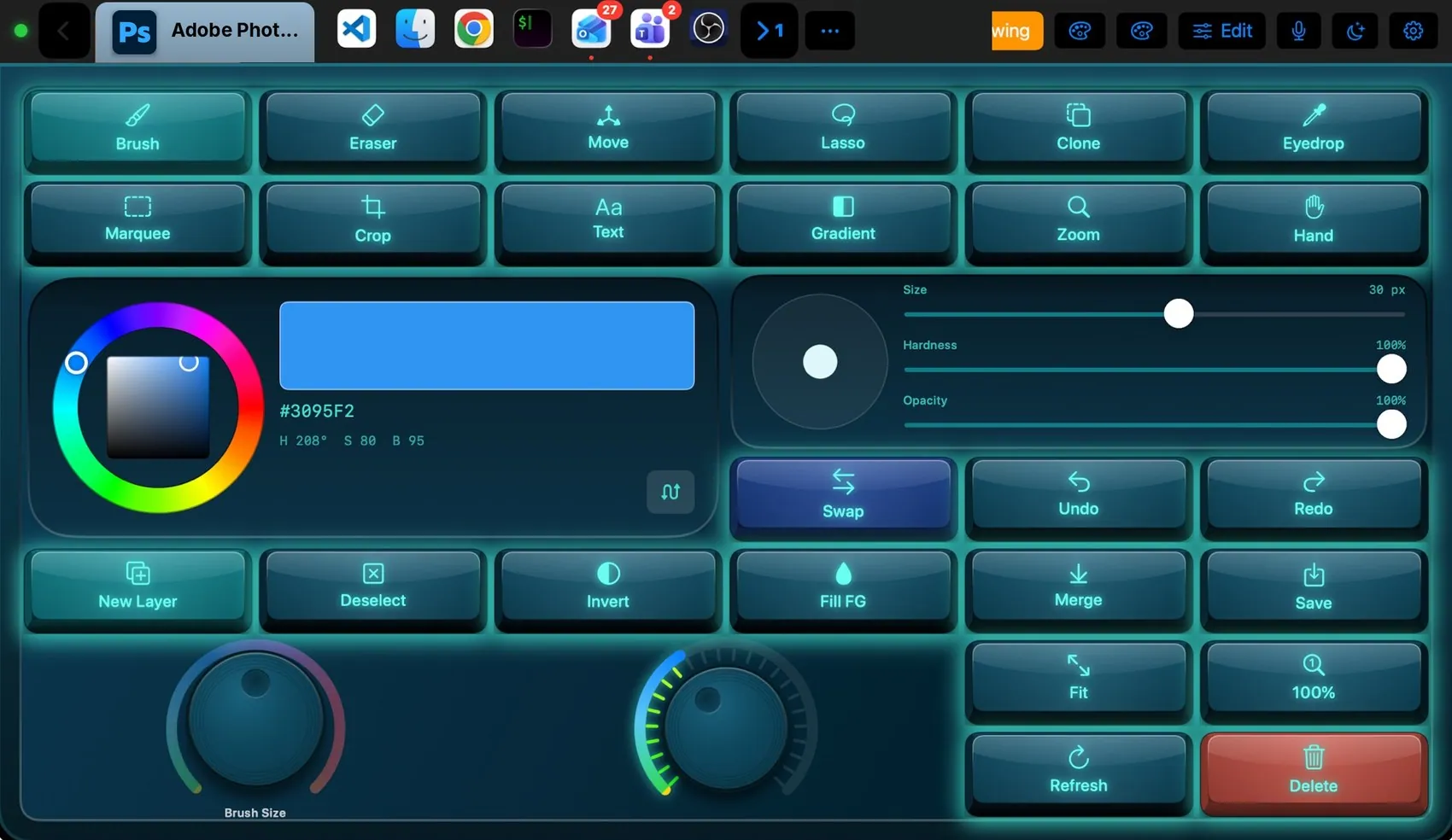Activate the Move tool
The width and height of the screenshot is (1452, 840).
point(608,129)
